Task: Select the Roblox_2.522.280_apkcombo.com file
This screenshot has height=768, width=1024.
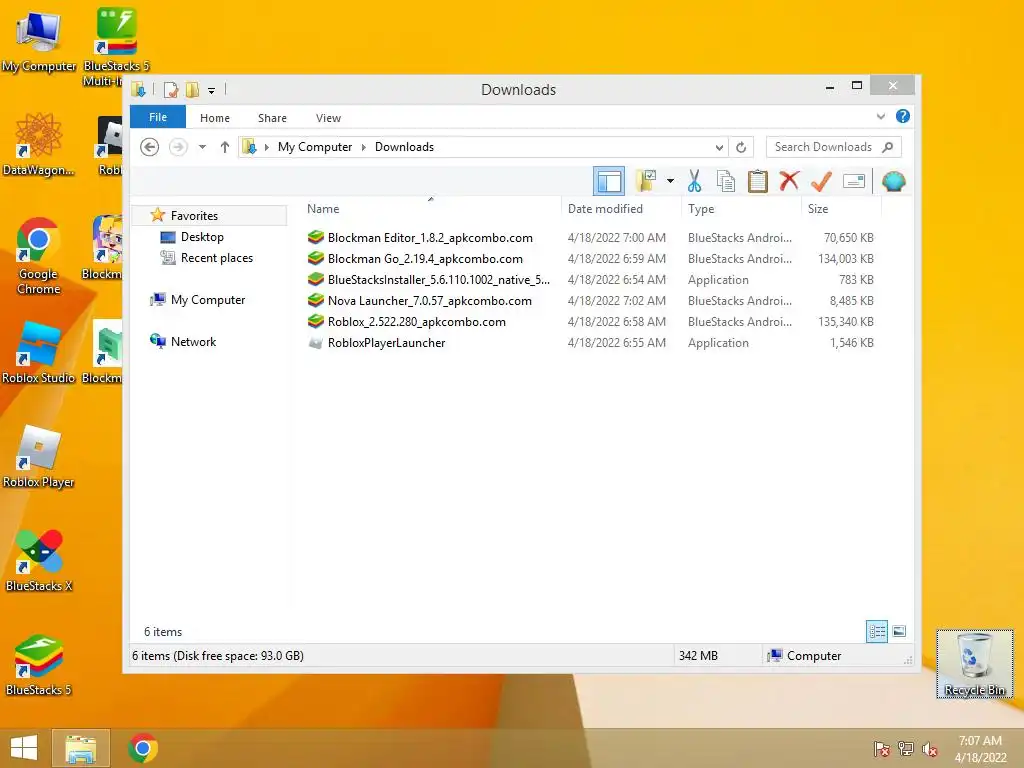Action: pyautogui.click(x=416, y=321)
